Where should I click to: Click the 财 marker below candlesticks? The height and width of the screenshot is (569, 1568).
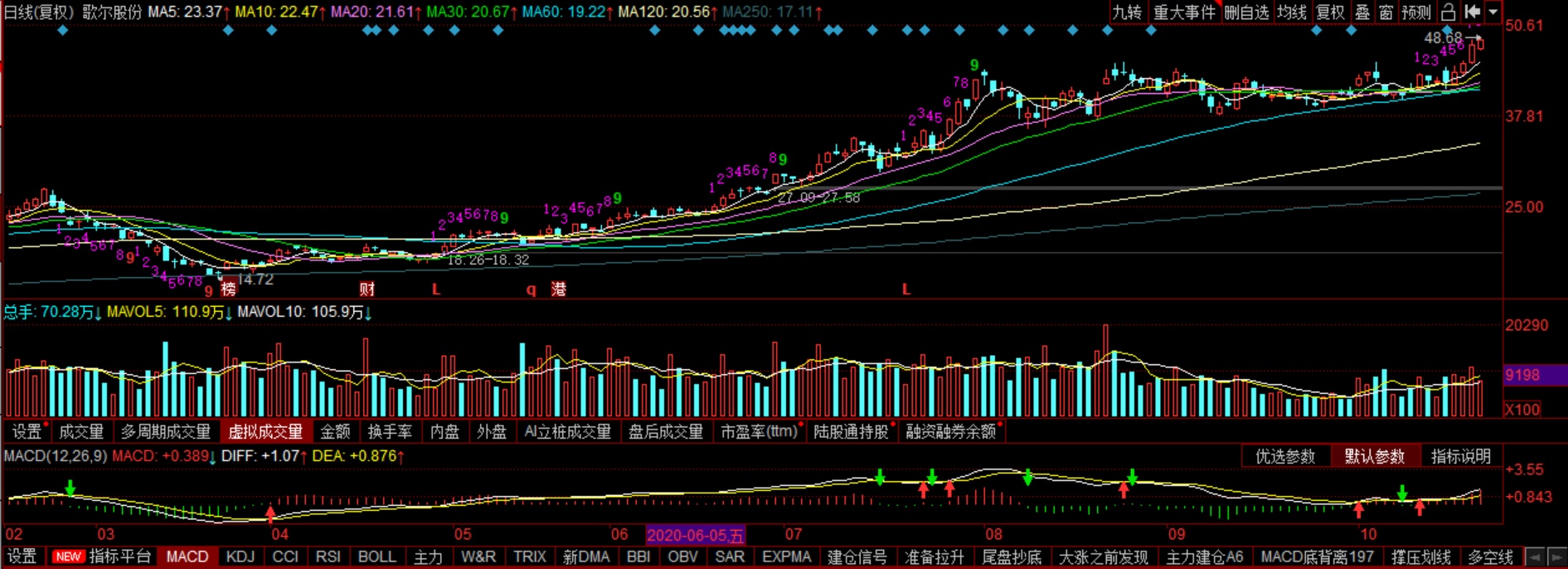(367, 289)
